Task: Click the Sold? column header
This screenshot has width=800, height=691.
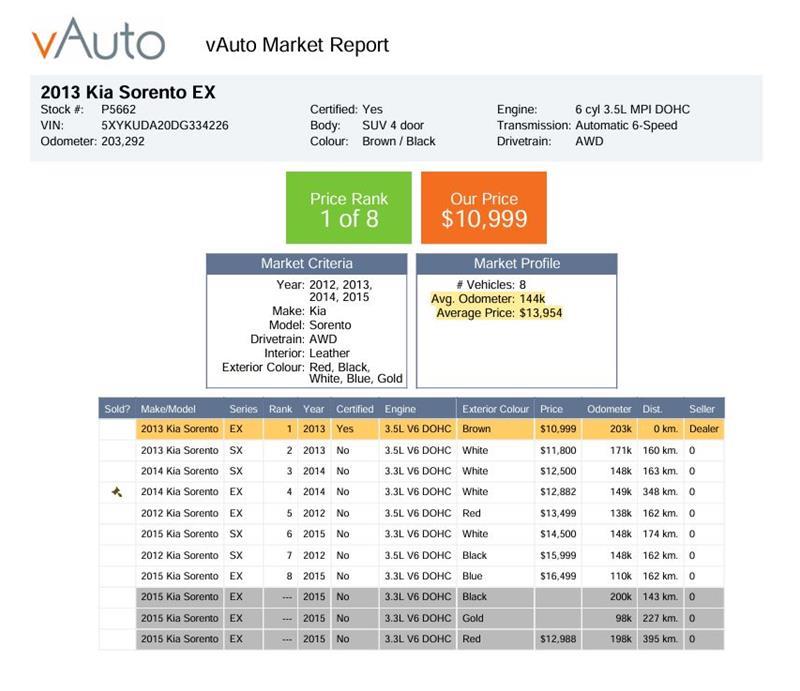Action: (x=117, y=409)
